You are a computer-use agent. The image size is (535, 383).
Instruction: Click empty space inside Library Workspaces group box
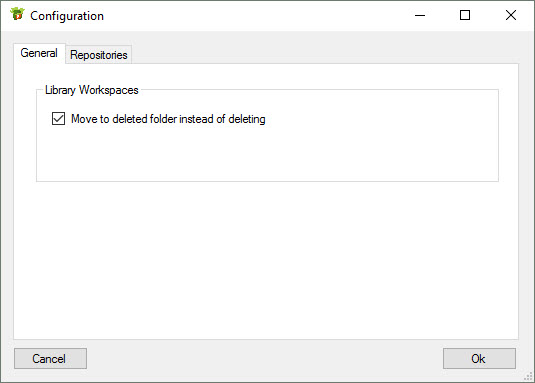click(267, 153)
